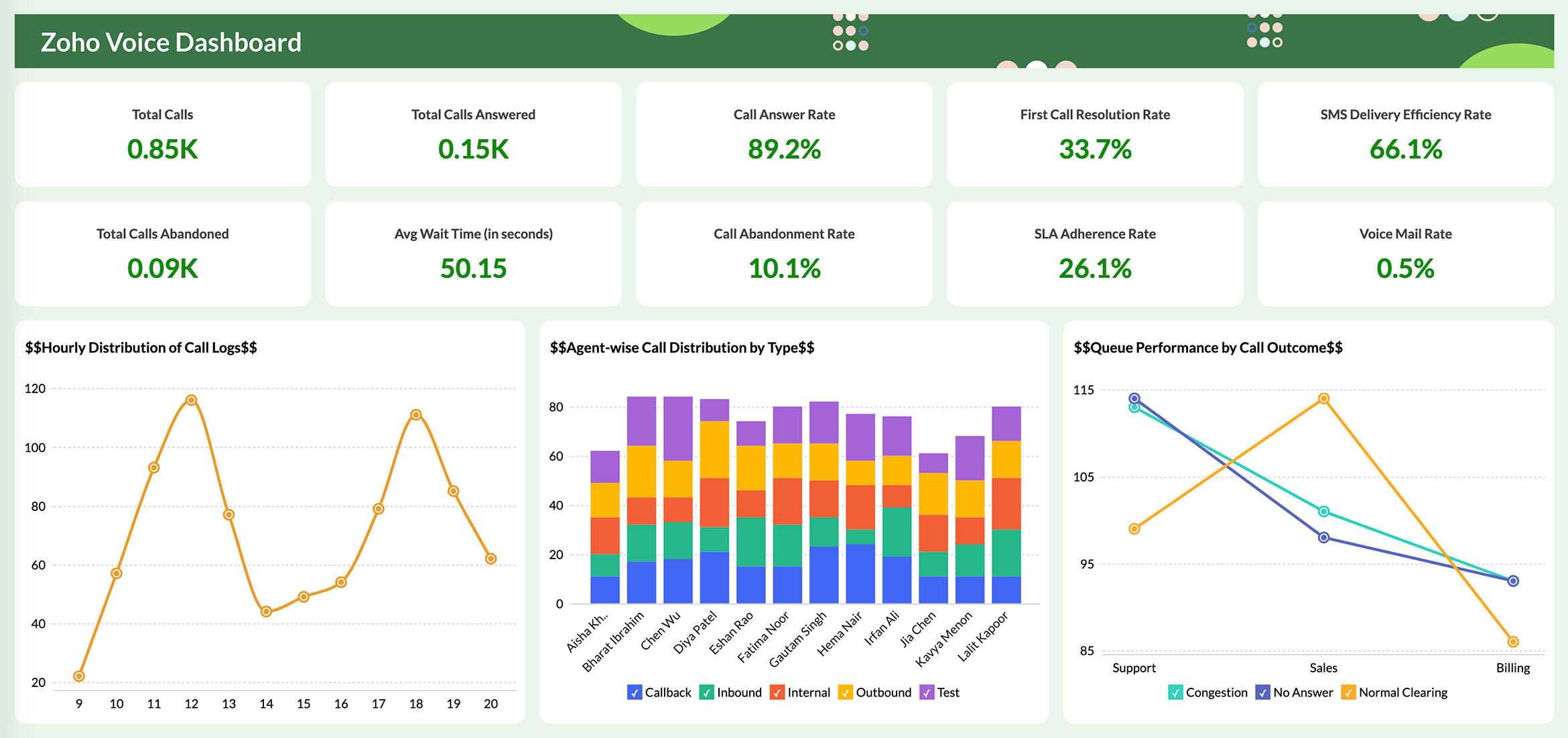Viewport: 1568px width, 738px height.
Task: Click the peak data point at hour 12
Action: [191, 399]
